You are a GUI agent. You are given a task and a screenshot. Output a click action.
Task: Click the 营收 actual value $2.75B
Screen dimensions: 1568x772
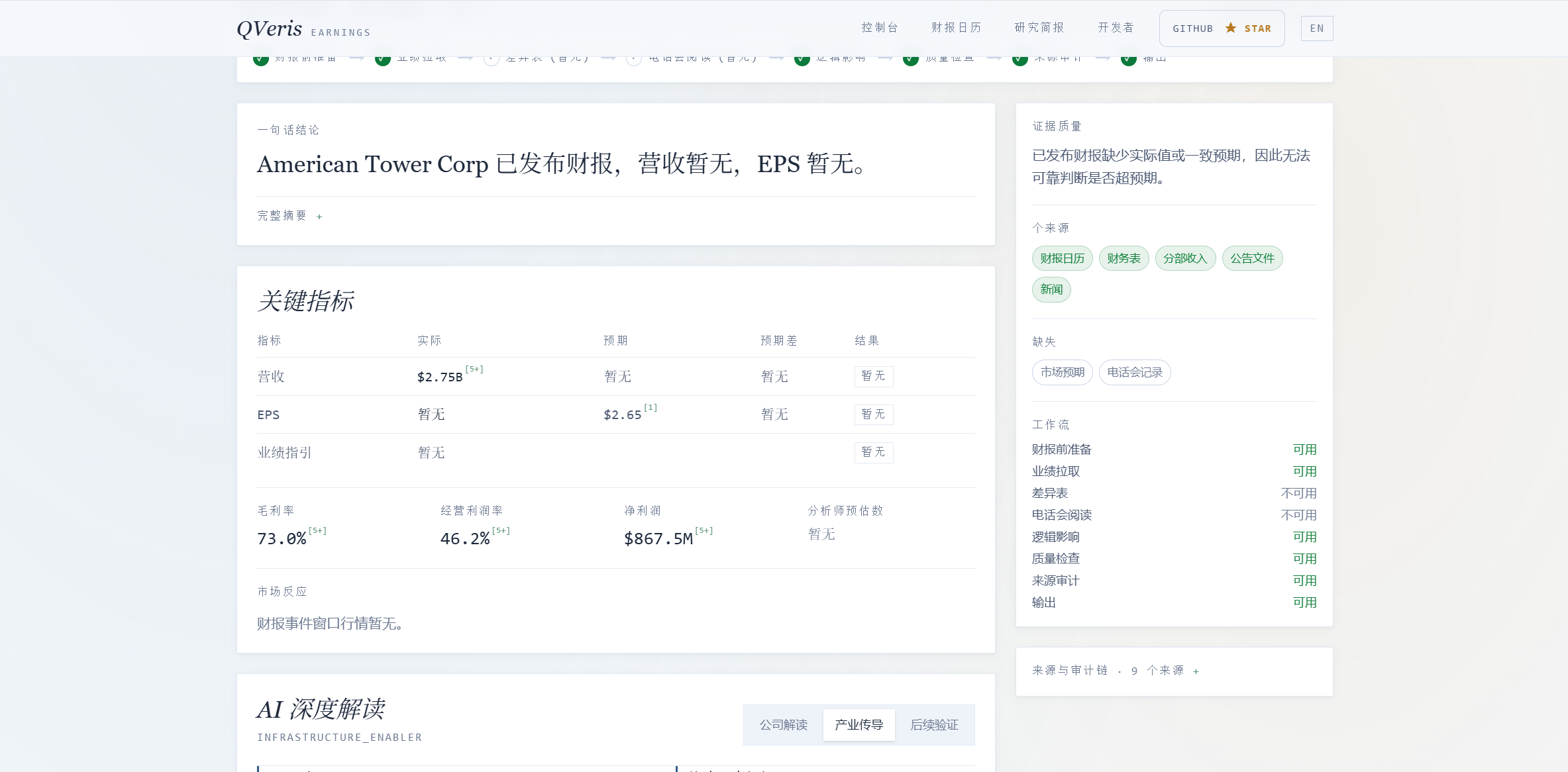pyautogui.click(x=440, y=377)
